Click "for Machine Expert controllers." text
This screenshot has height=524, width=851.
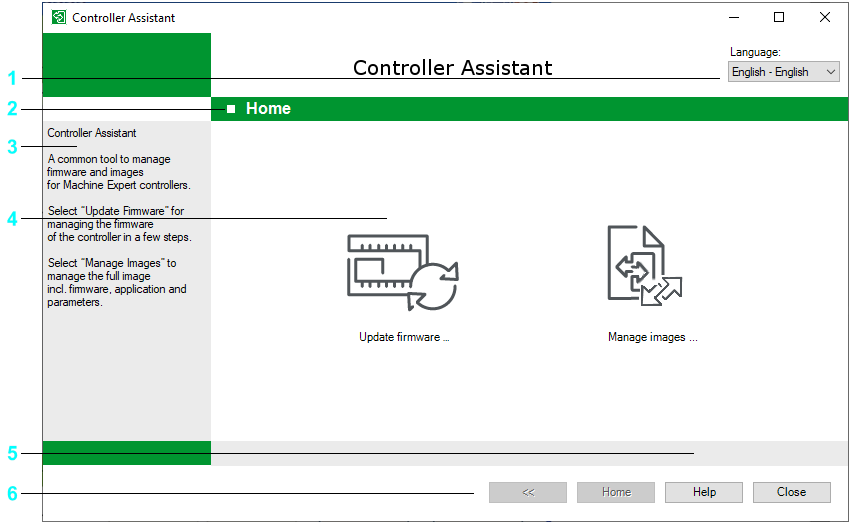coord(119,185)
